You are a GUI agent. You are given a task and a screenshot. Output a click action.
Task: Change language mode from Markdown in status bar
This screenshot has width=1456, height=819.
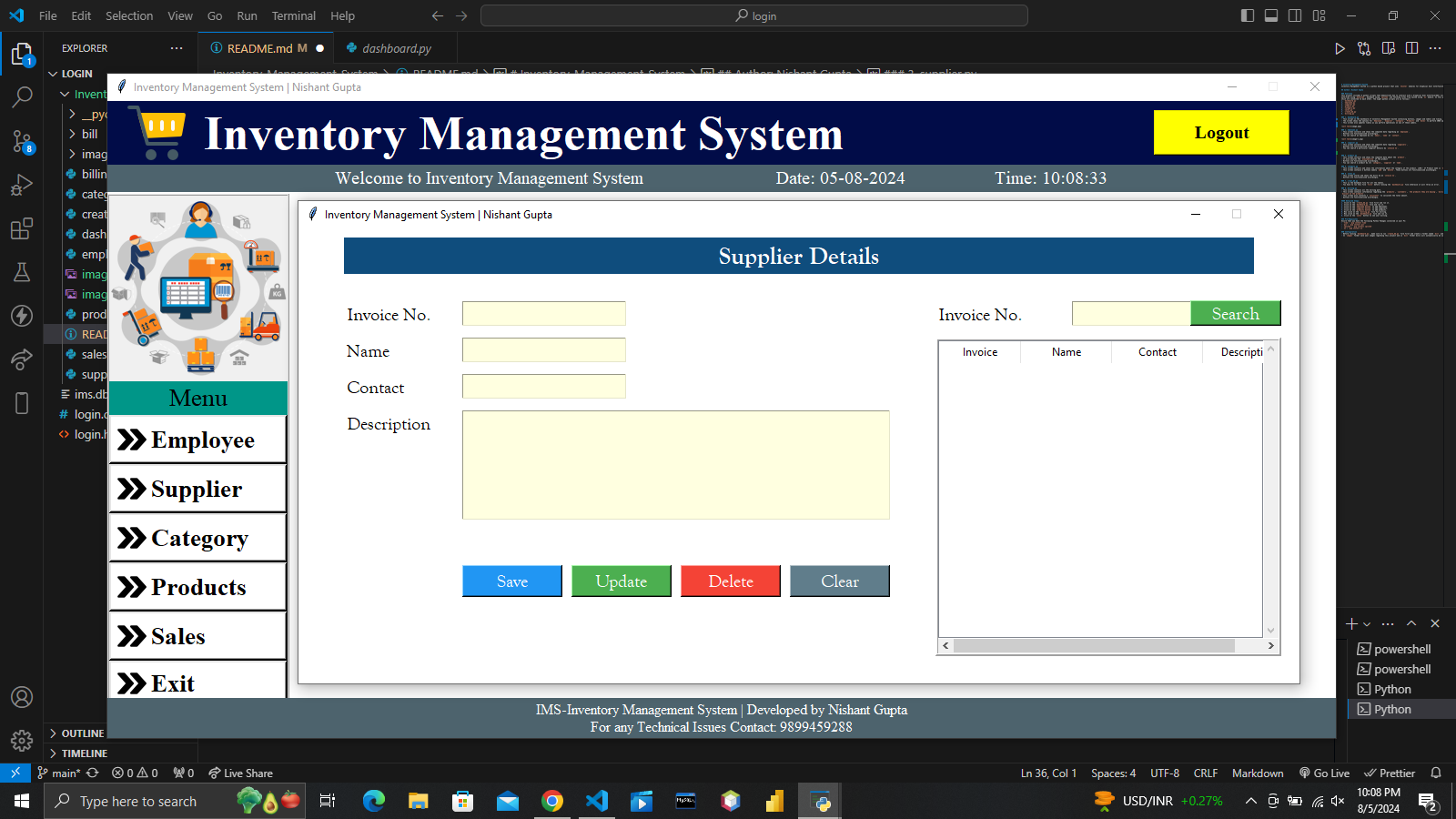point(1258,773)
